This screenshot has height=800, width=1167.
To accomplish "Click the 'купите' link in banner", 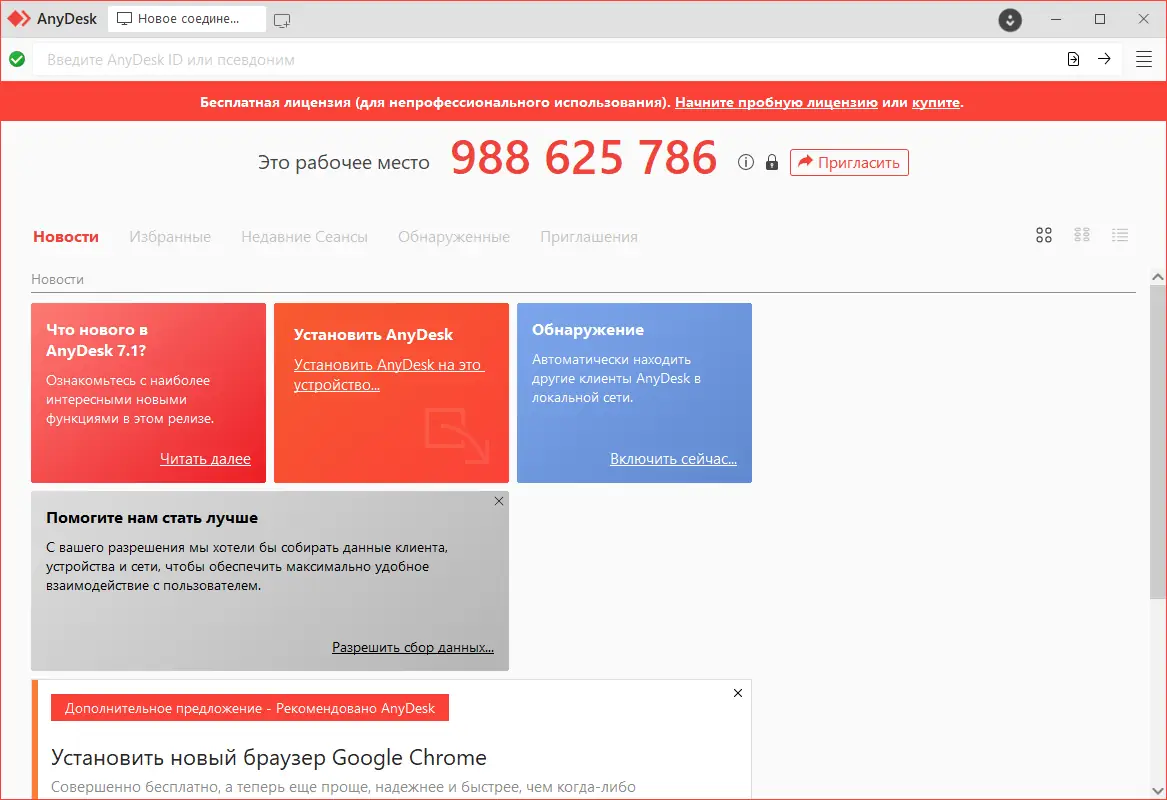I will (936, 103).
